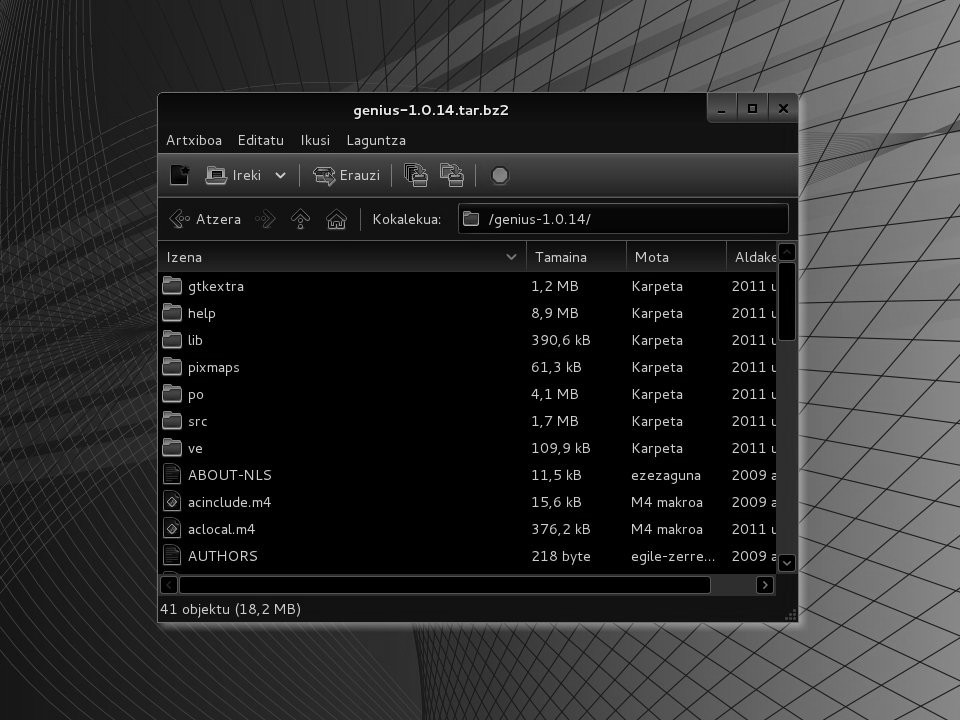
Task: Click the size value '390,6 kB'
Action: pyautogui.click(x=561, y=340)
